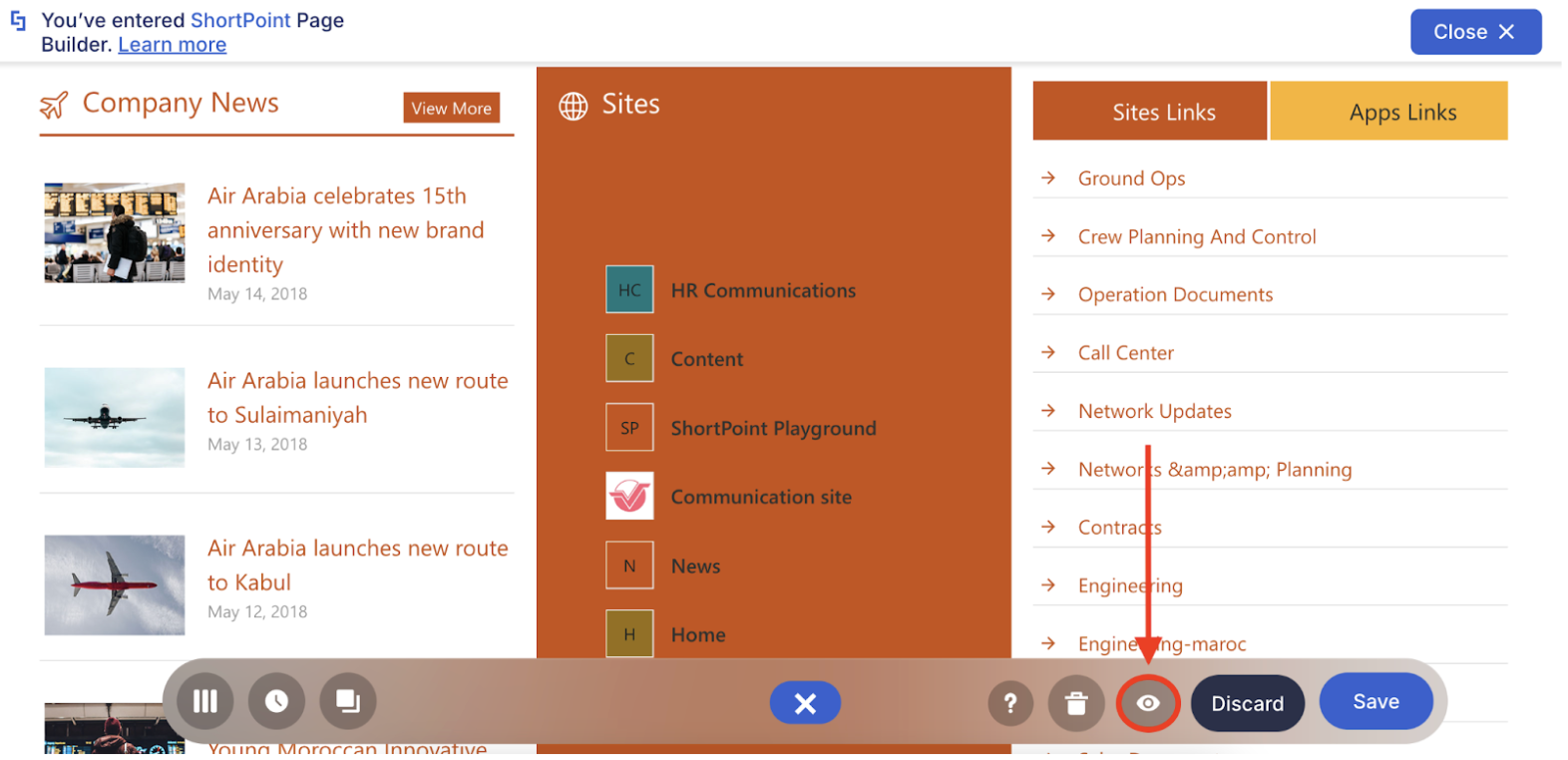Open the Kabul new route article
The image size is (1568, 760).
(358, 566)
